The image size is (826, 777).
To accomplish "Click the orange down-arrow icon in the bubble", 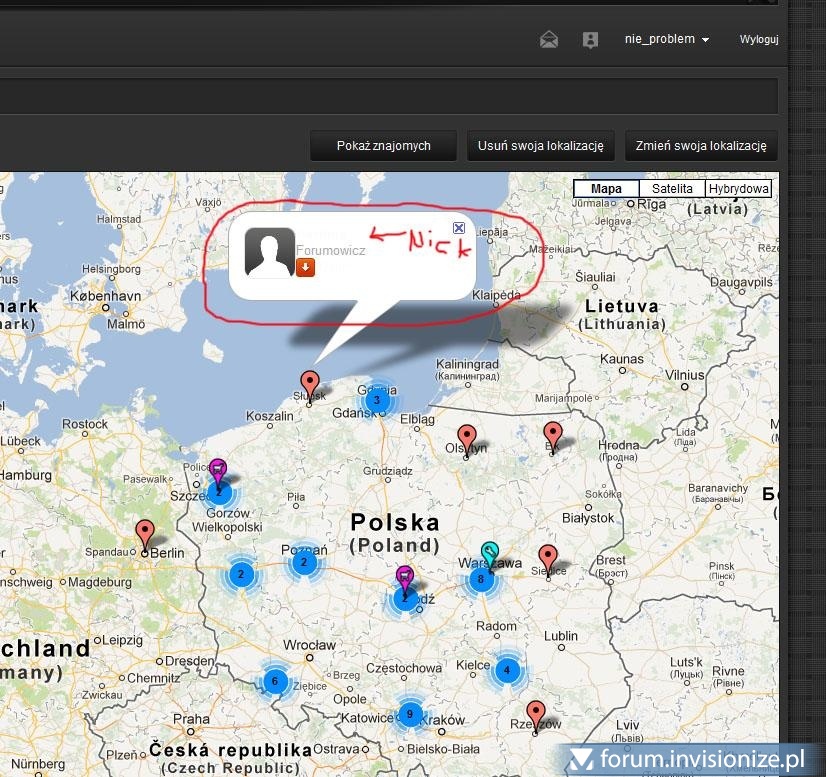I will [306, 267].
